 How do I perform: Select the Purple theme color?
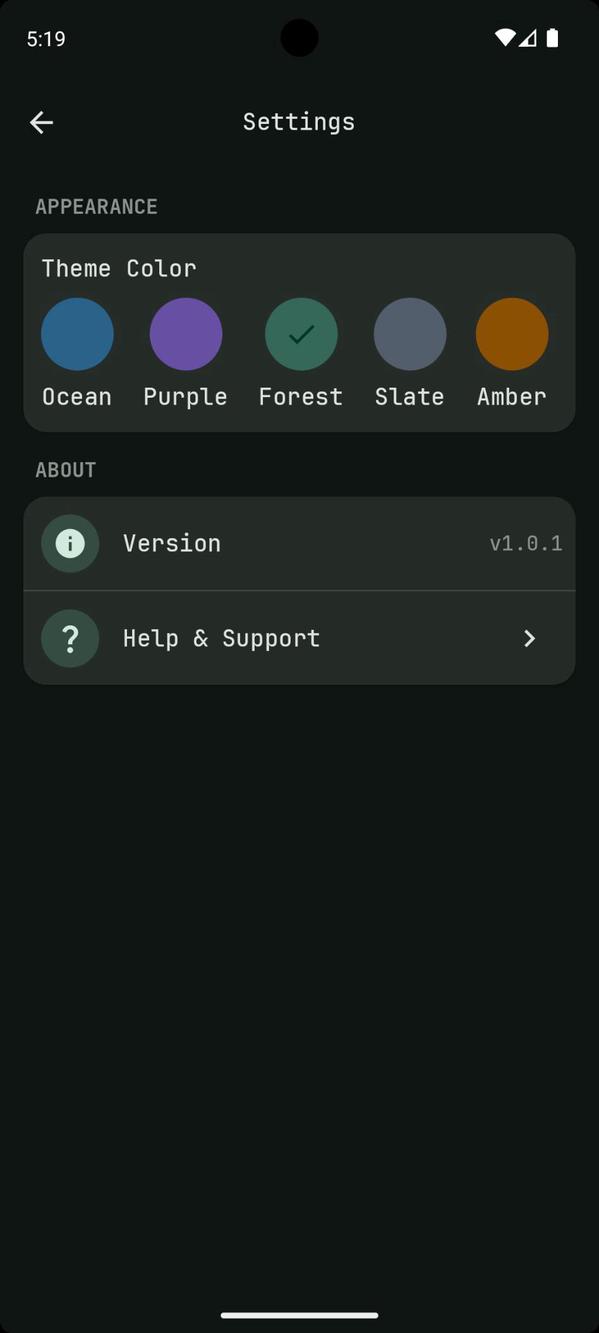pos(185,333)
